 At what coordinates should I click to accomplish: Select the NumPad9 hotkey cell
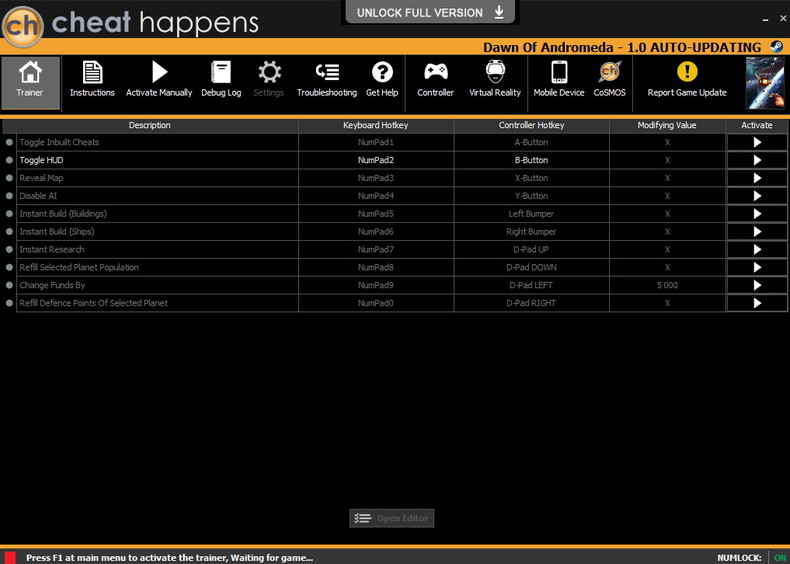click(x=376, y=285)
